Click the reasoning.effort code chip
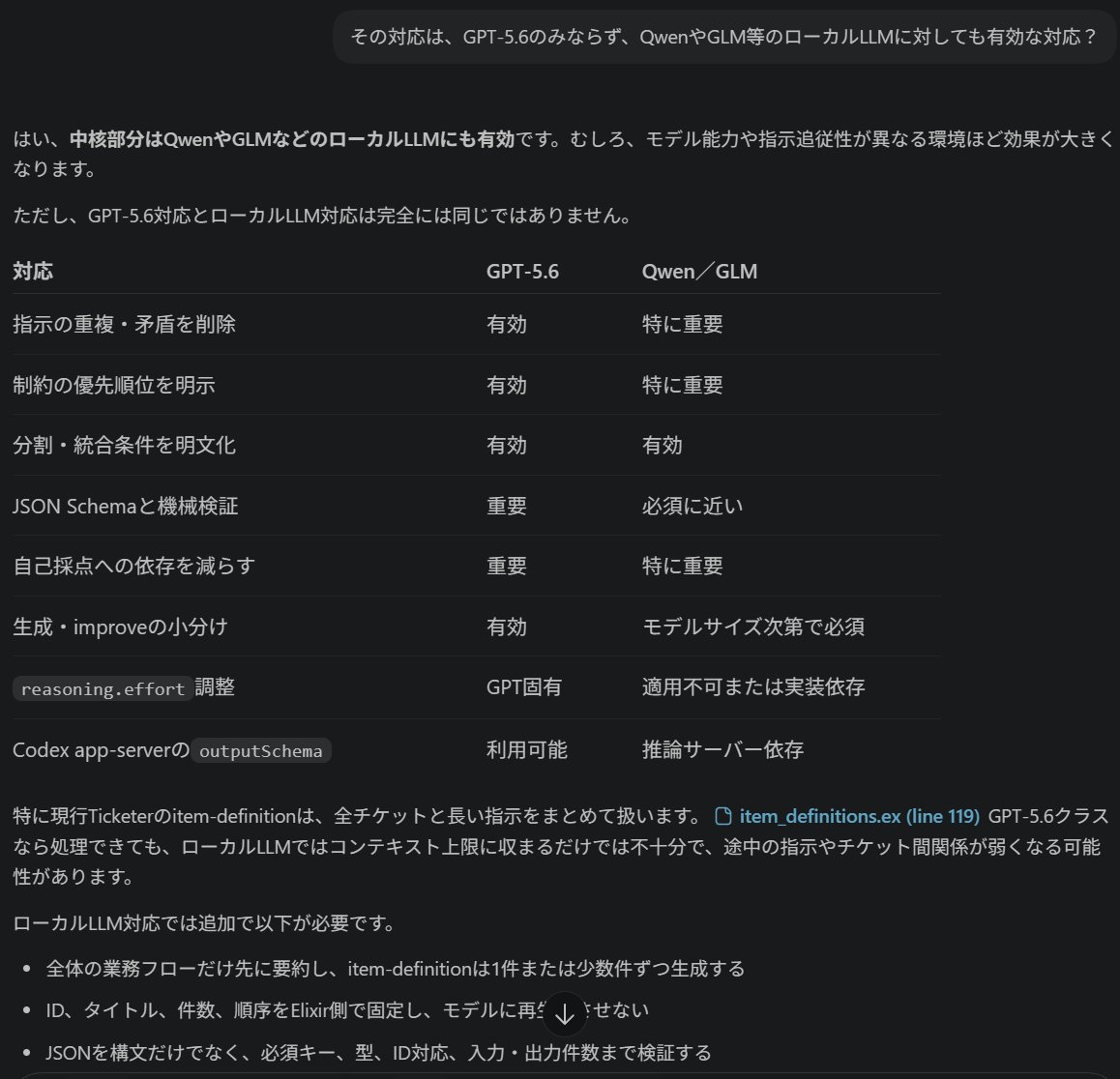 pos(103,688)
